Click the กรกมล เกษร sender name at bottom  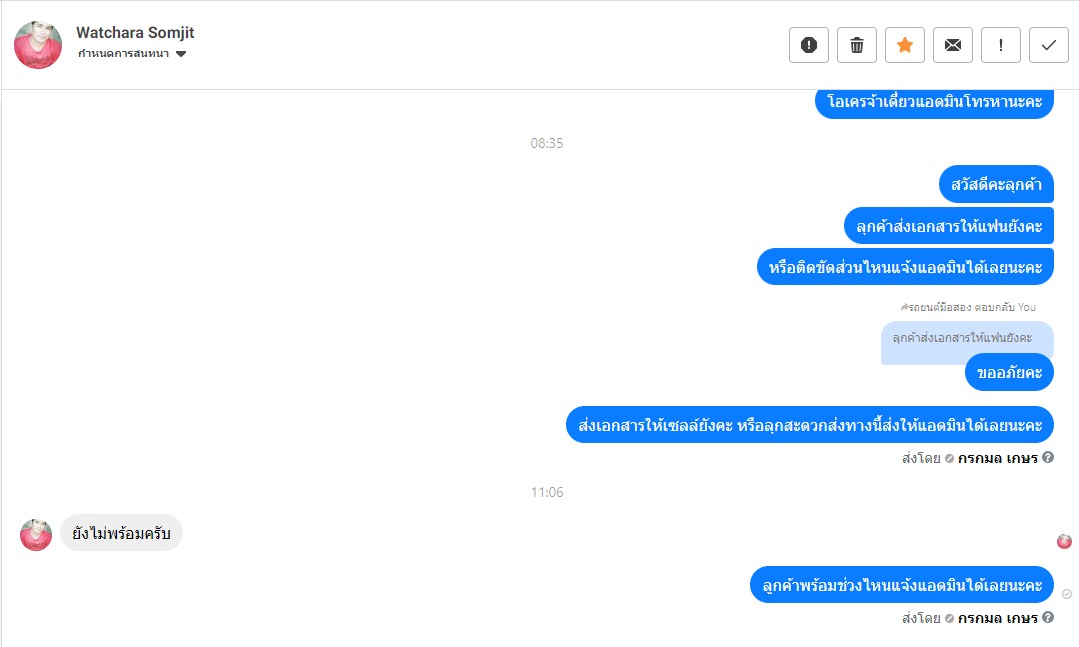pos(997,618)
